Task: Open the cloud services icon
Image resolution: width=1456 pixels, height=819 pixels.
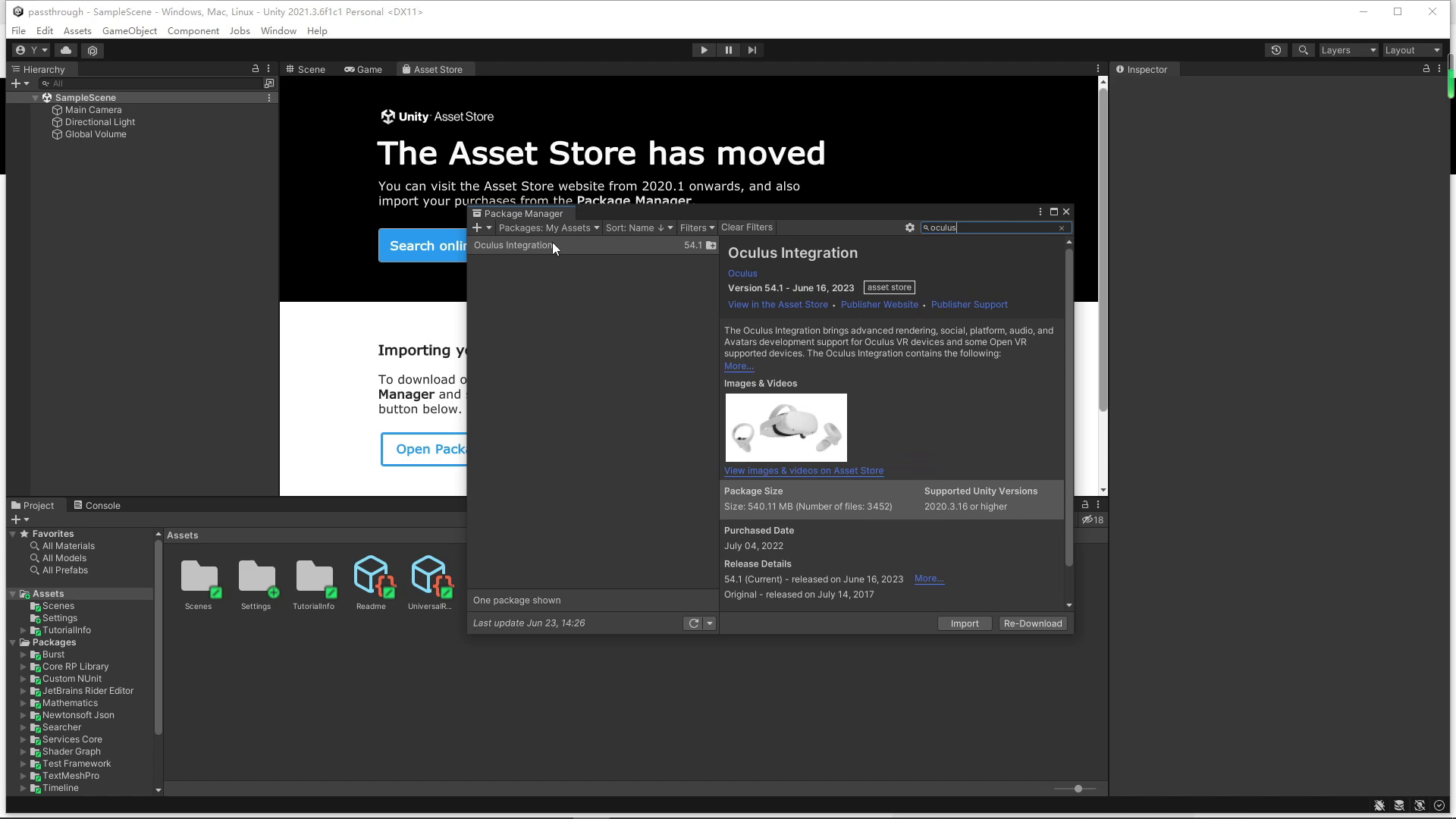Action: tap(66, 50)
